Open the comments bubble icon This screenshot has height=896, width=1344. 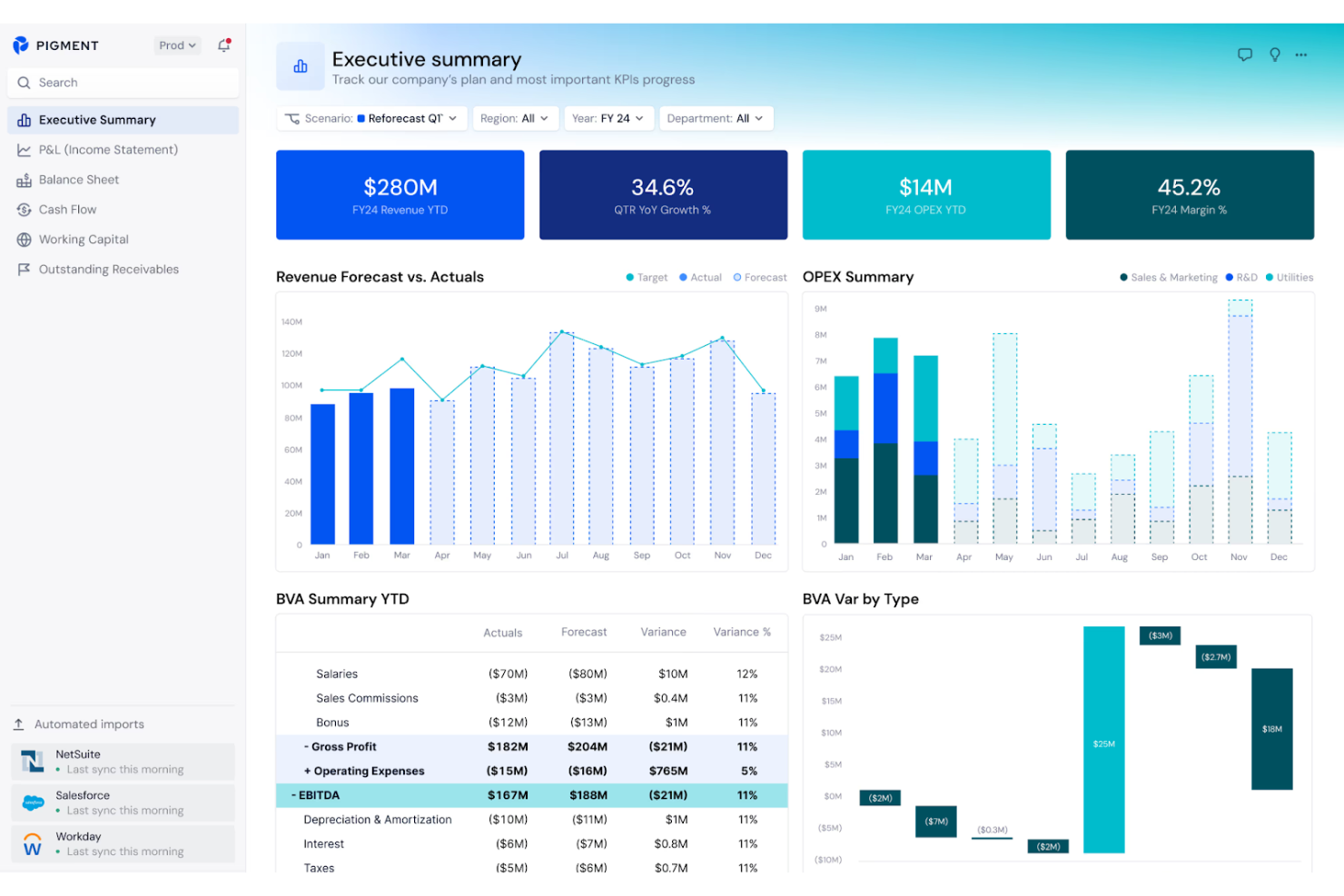pyautogui.click(x=1245, y=54)
